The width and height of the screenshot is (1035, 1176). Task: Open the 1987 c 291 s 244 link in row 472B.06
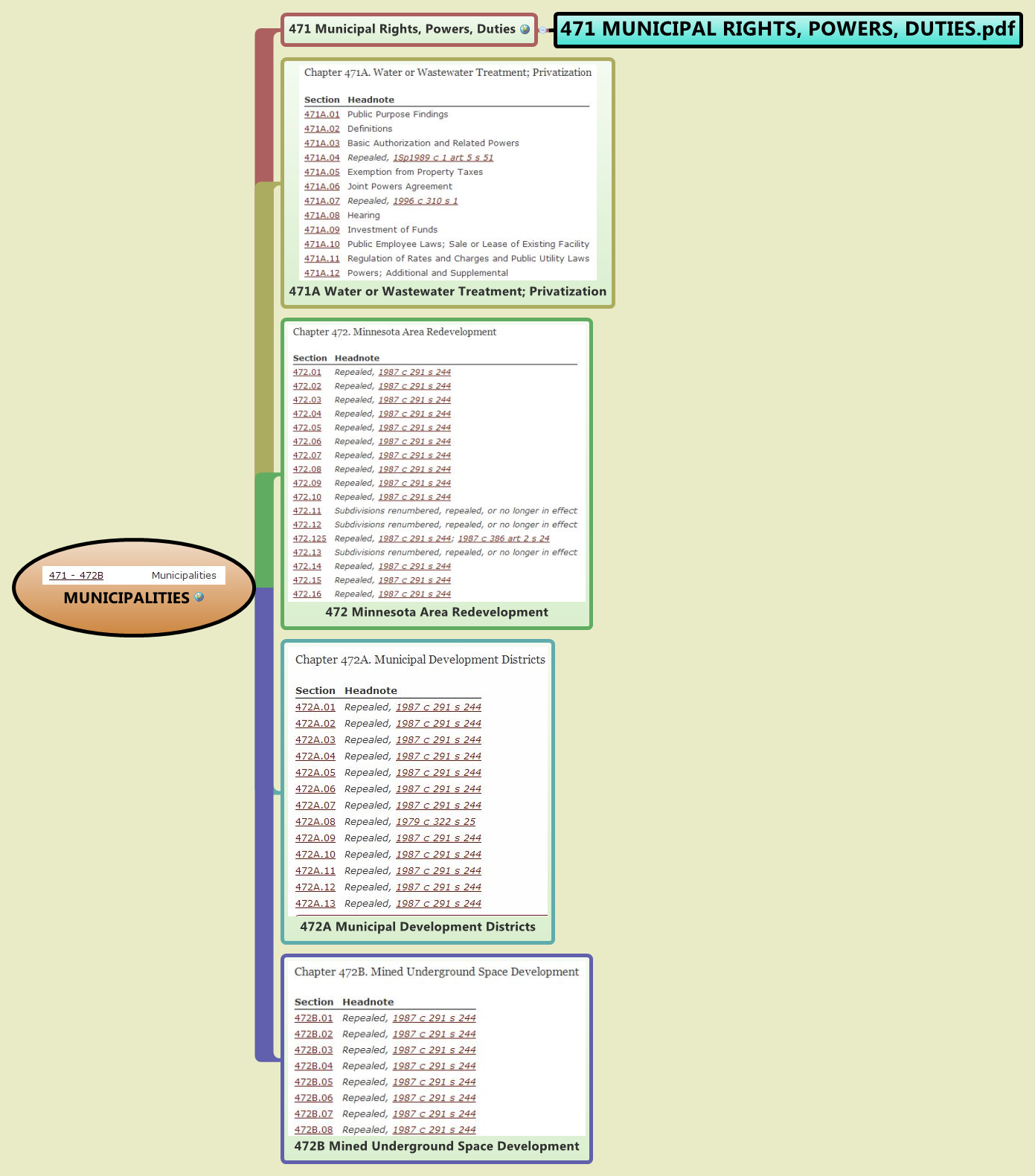[434, 1098]
